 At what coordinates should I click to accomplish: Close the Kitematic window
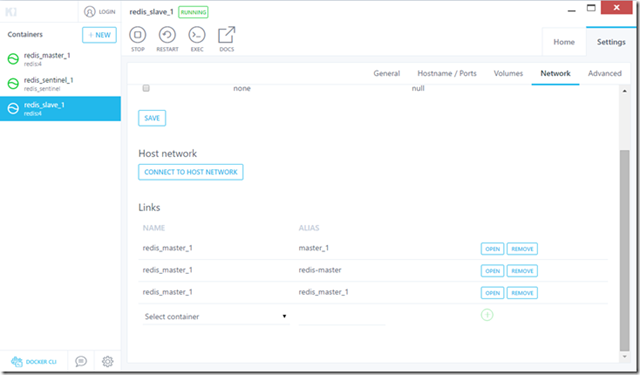click(x=616, y=7)
